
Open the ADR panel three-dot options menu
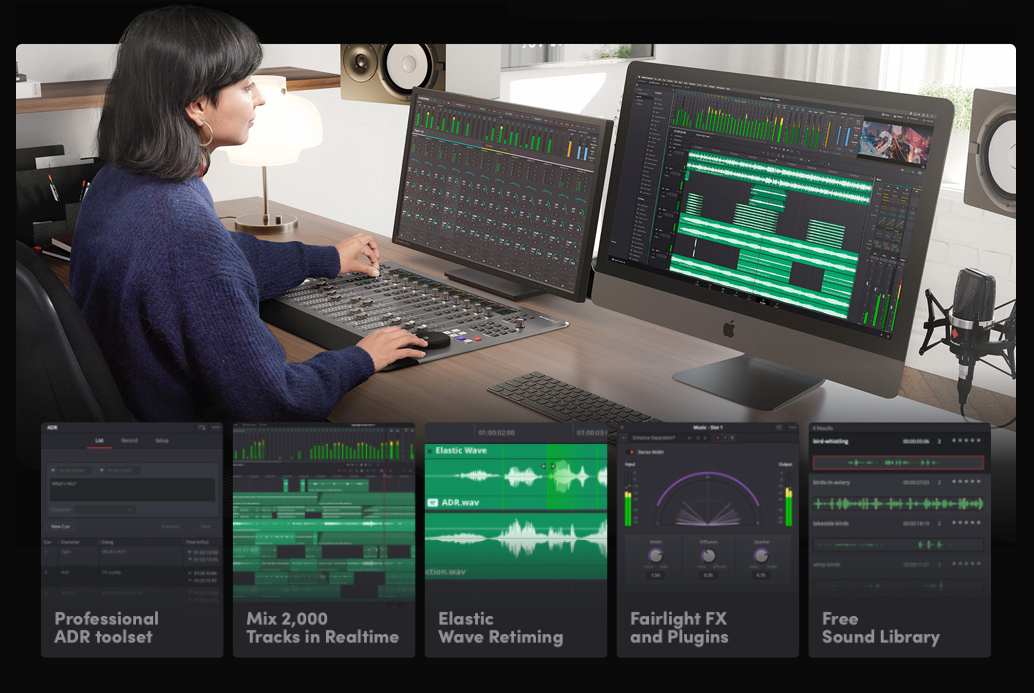pyautogui.click(x=215, y=427)
